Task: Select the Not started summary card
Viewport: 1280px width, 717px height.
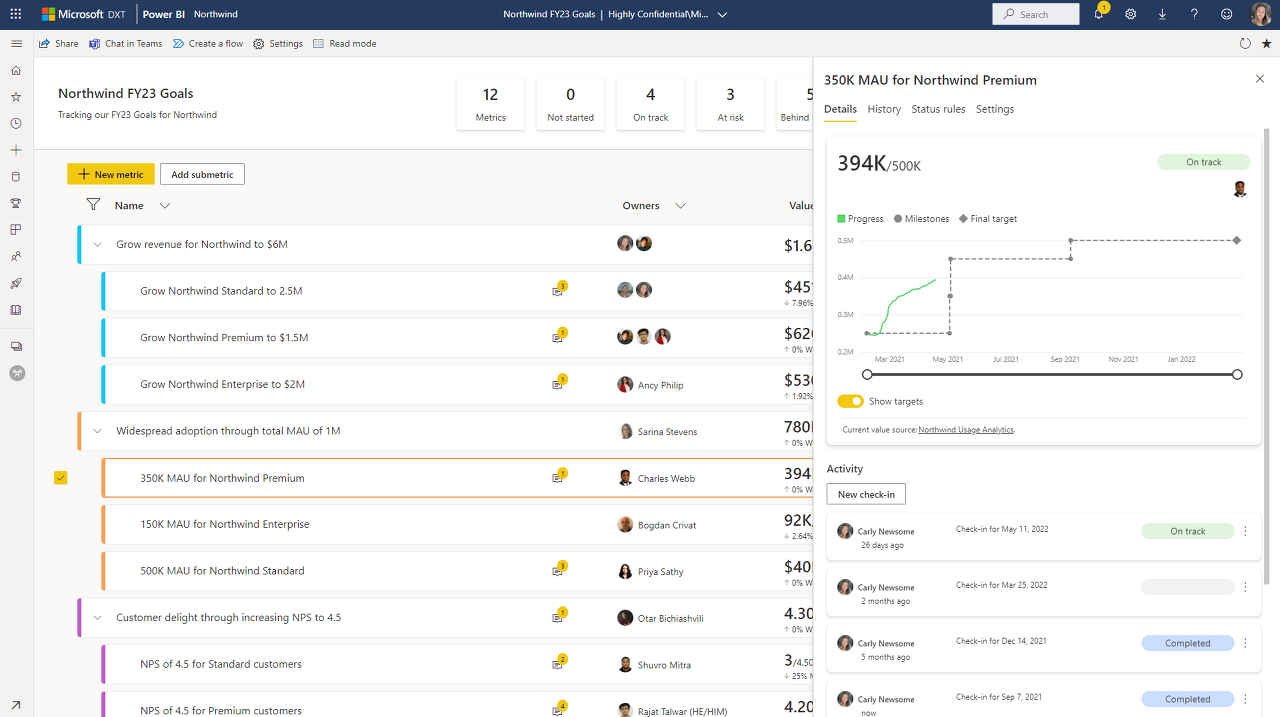Action: [571, 103]
